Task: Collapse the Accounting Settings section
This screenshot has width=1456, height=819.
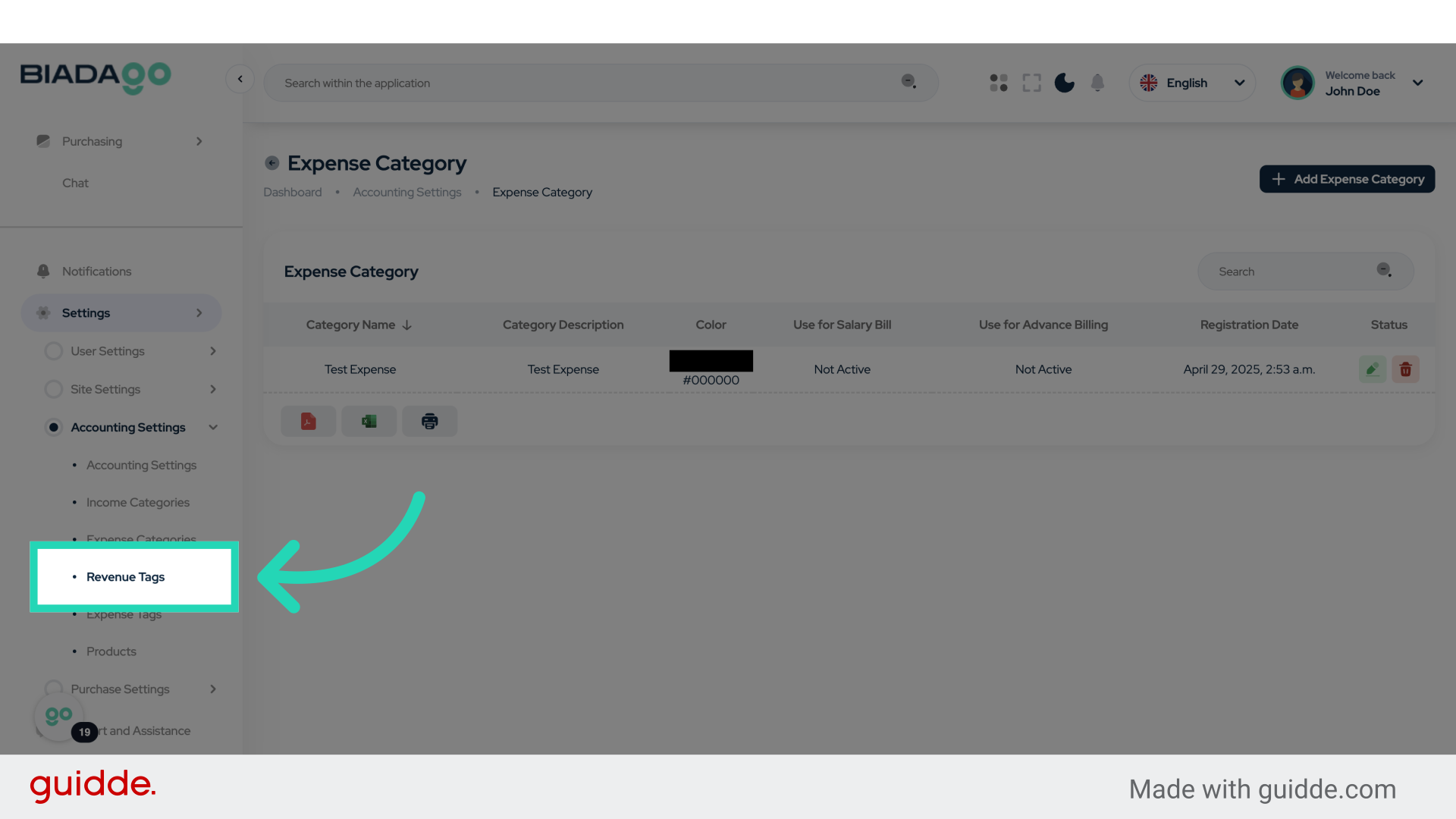Action: point(213,427)
